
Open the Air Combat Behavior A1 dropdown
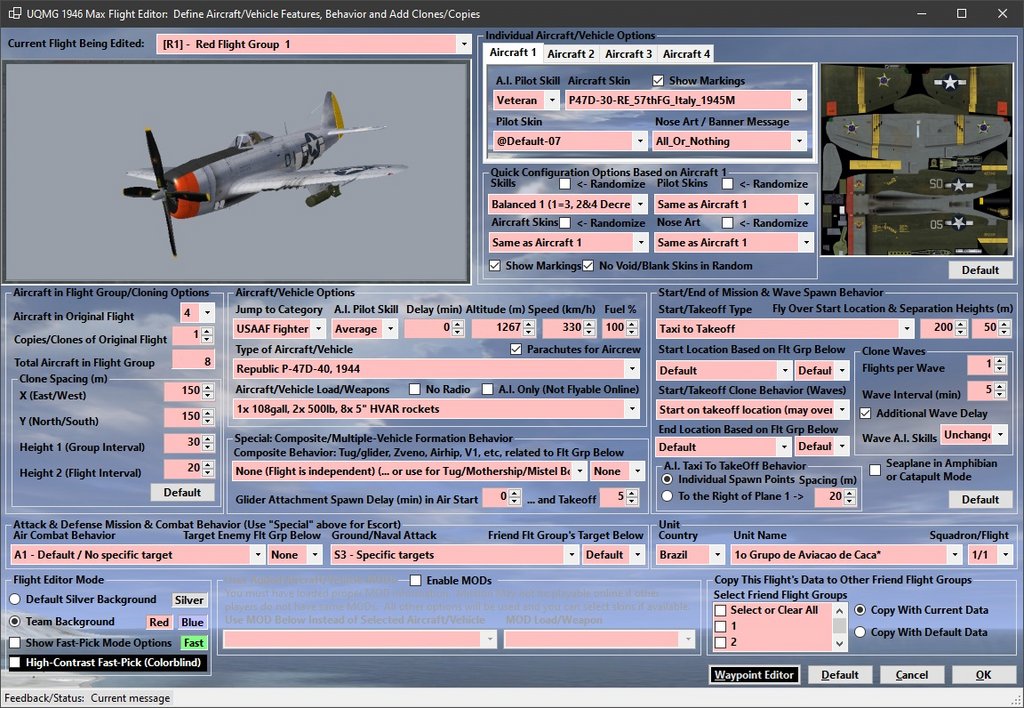tap(257, 555)
